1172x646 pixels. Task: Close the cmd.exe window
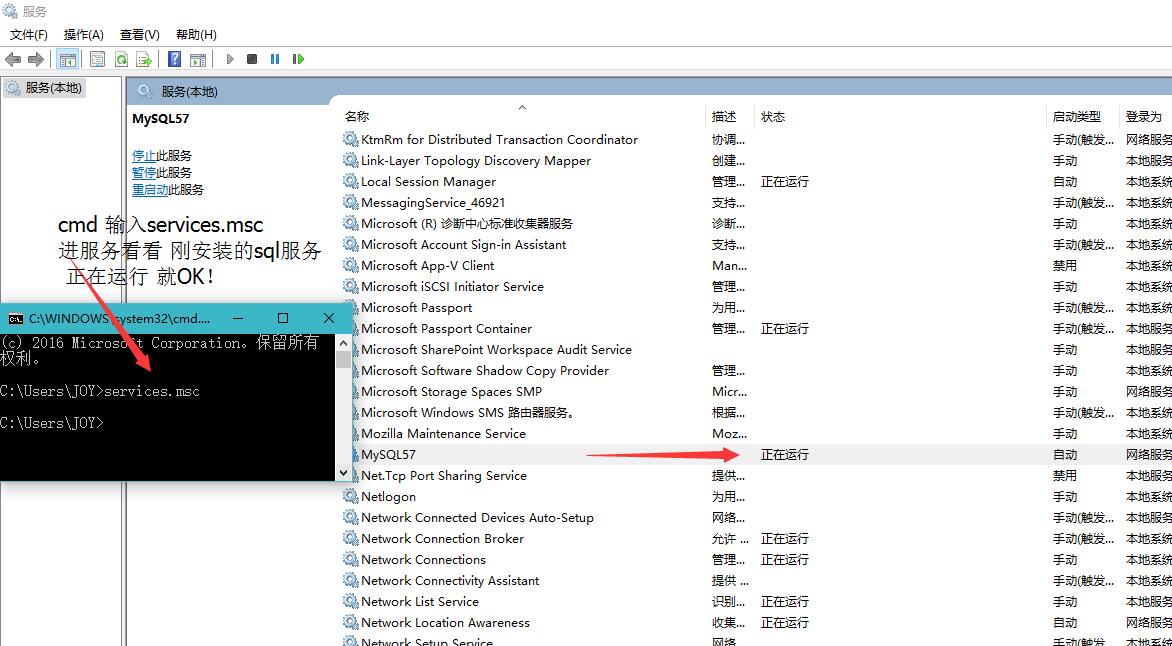click(328, 318)
